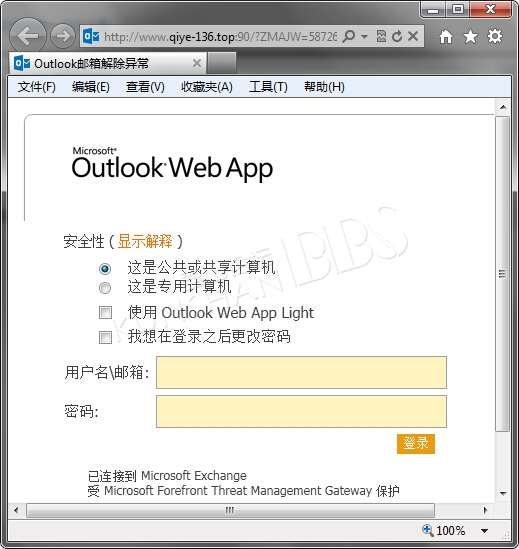Open favorites with the star icon
519x549 pixels.
[470, 36]
